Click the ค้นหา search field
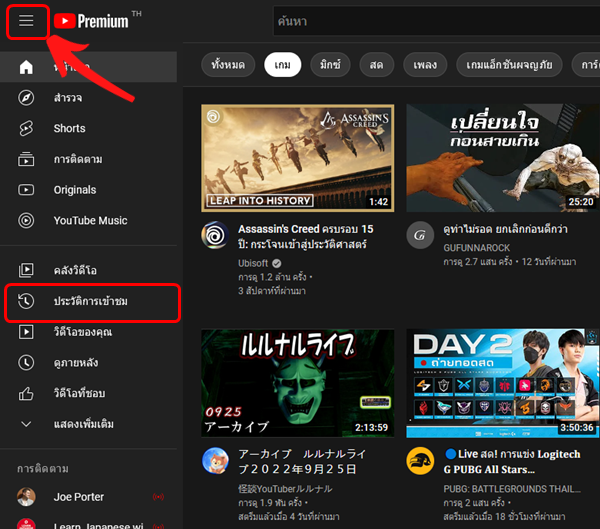This screenshot has width=600, height=529. [436, 21]
